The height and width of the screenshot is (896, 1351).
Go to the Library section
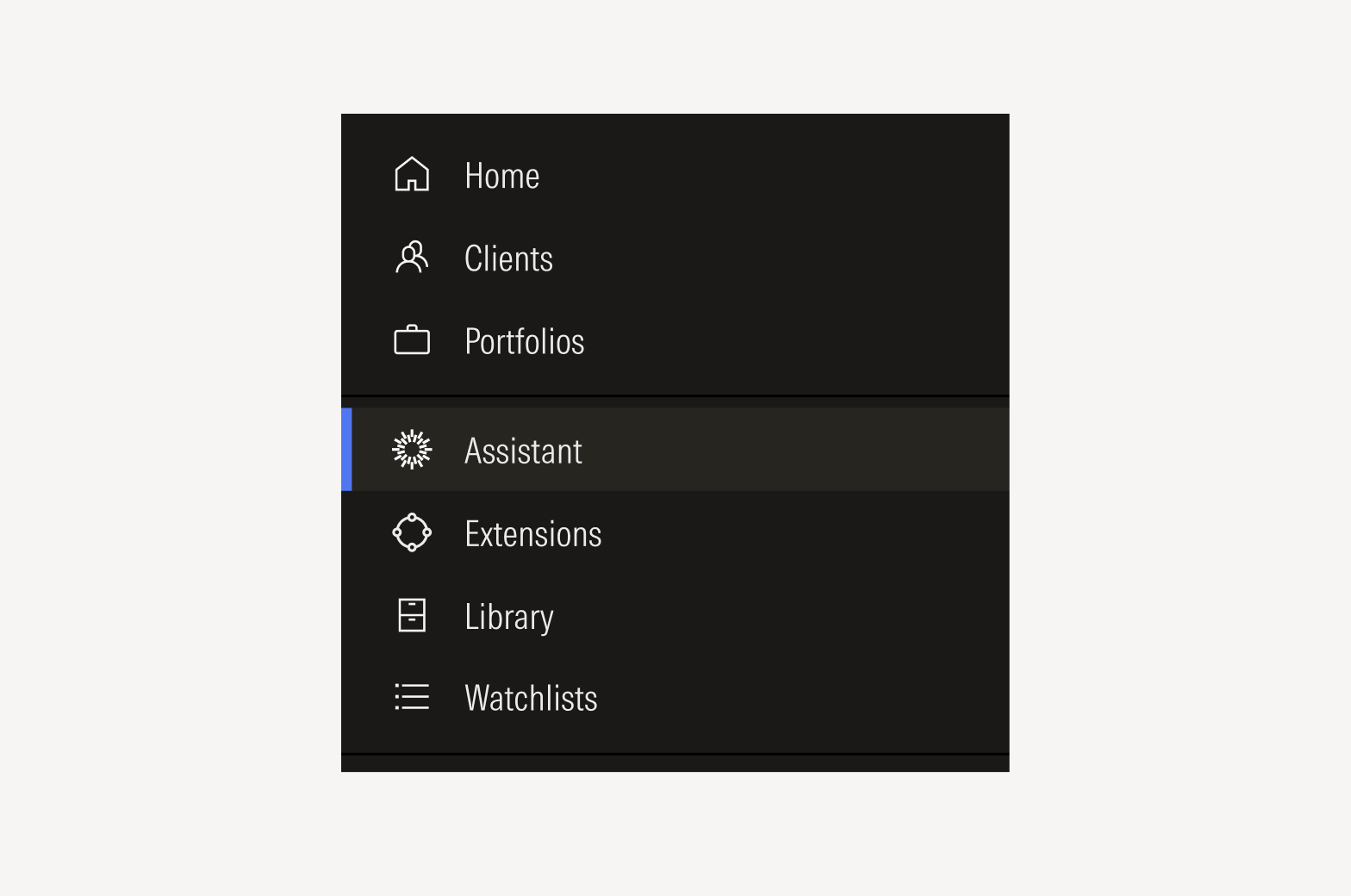tap(509, 615)
